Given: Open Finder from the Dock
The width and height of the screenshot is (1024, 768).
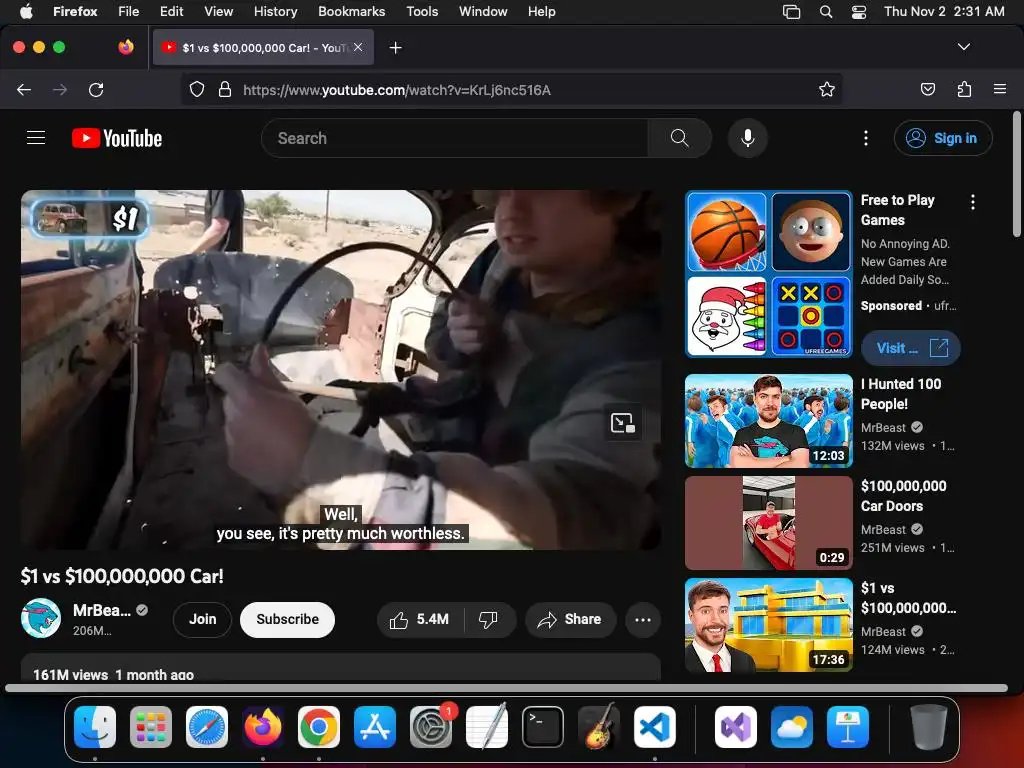Looking at the screenshot, I should point(95,727).
